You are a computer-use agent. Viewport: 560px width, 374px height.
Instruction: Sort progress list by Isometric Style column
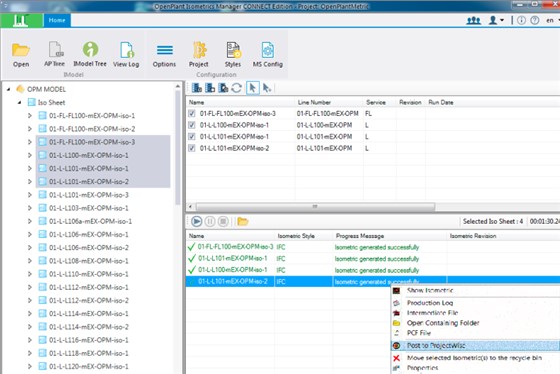(304, 236)
